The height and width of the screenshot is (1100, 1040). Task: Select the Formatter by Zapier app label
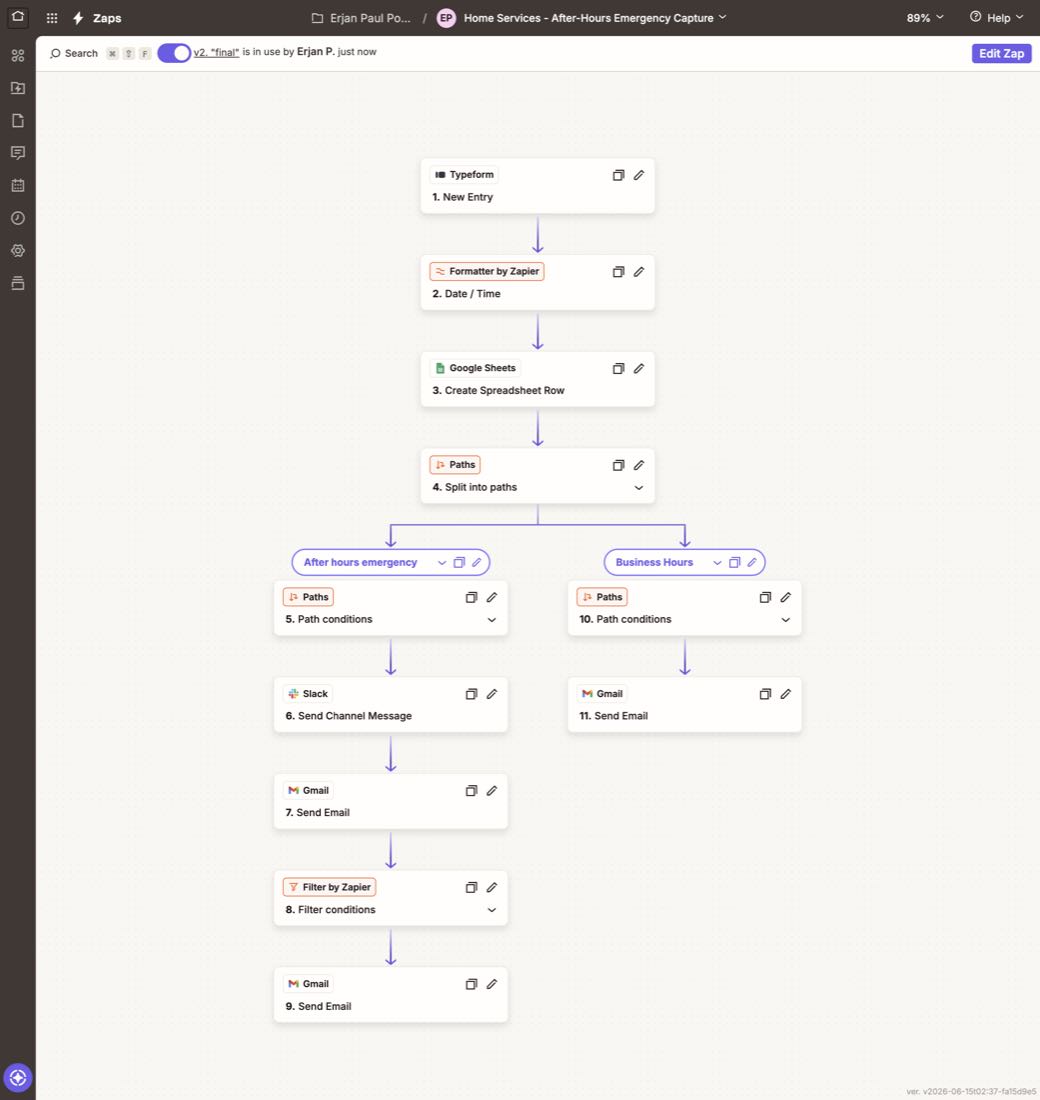[x=487, y=271]
